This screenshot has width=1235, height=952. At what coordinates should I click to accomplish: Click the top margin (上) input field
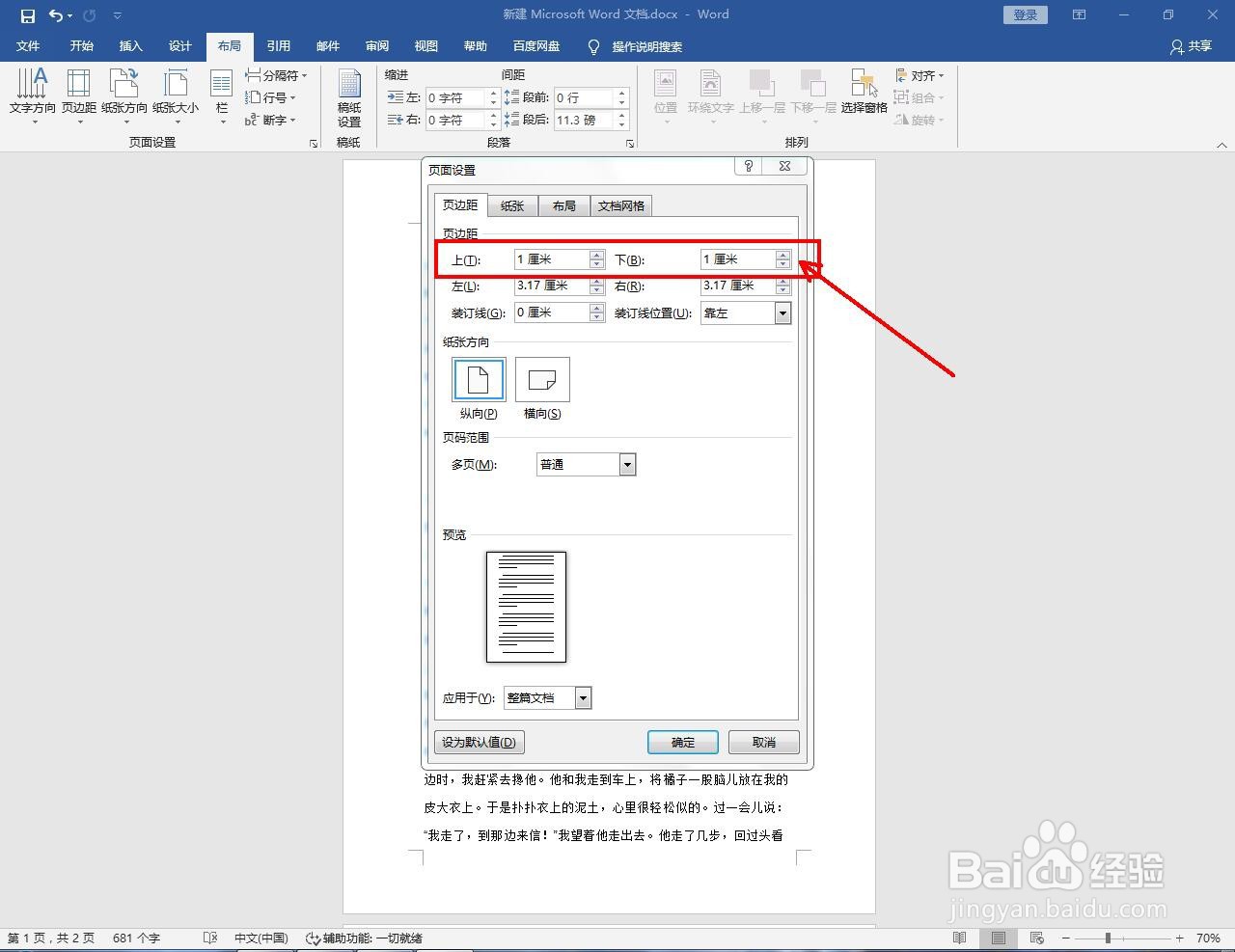(x=551, y=259)
